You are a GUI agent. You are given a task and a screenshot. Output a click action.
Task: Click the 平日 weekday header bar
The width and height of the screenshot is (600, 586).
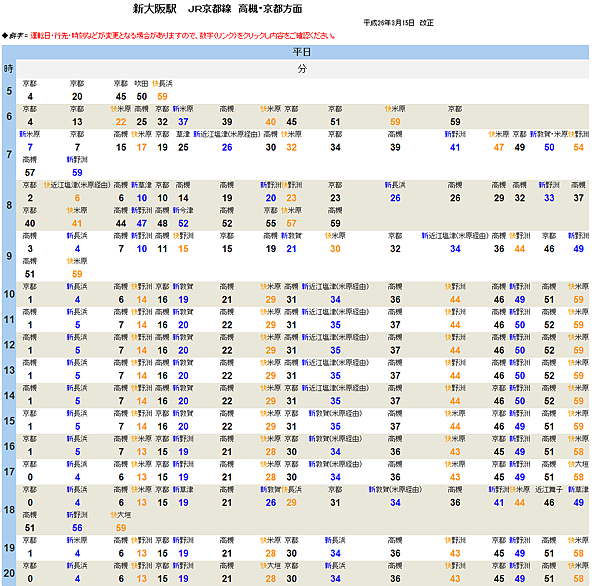click(295, 52)
